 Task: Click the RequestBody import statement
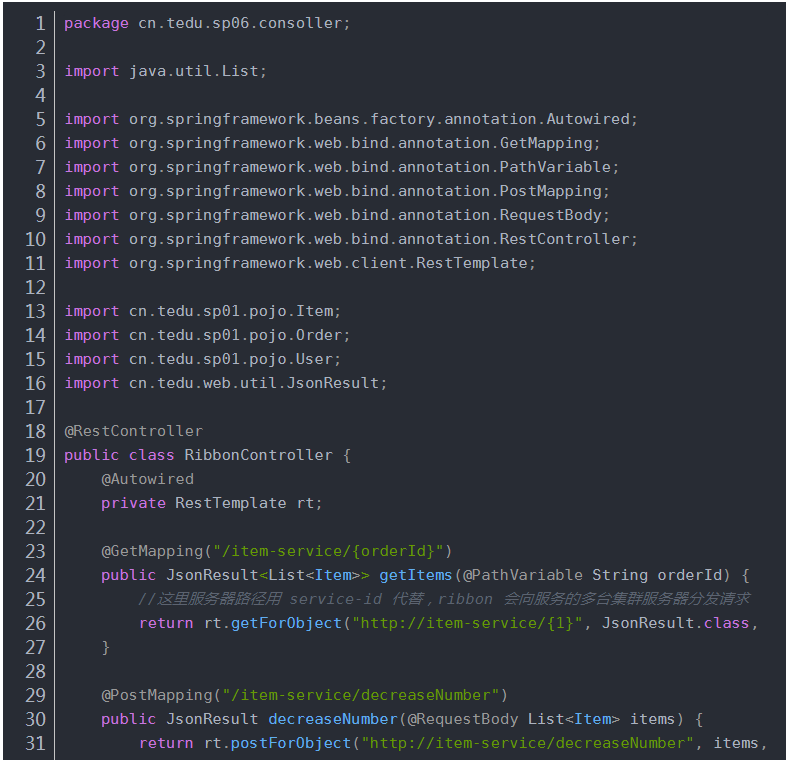click(x=337, y=216)
